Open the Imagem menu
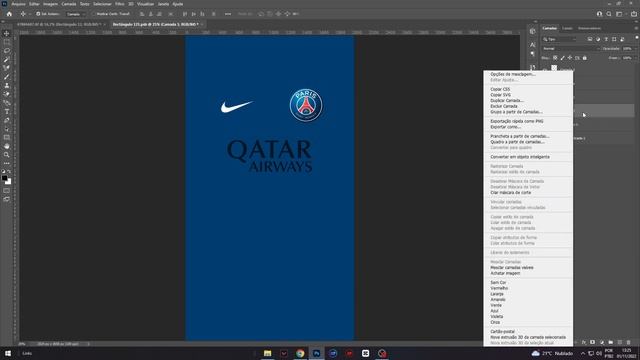The width and height of the screenshot is (640, 360). click(51, 4)
